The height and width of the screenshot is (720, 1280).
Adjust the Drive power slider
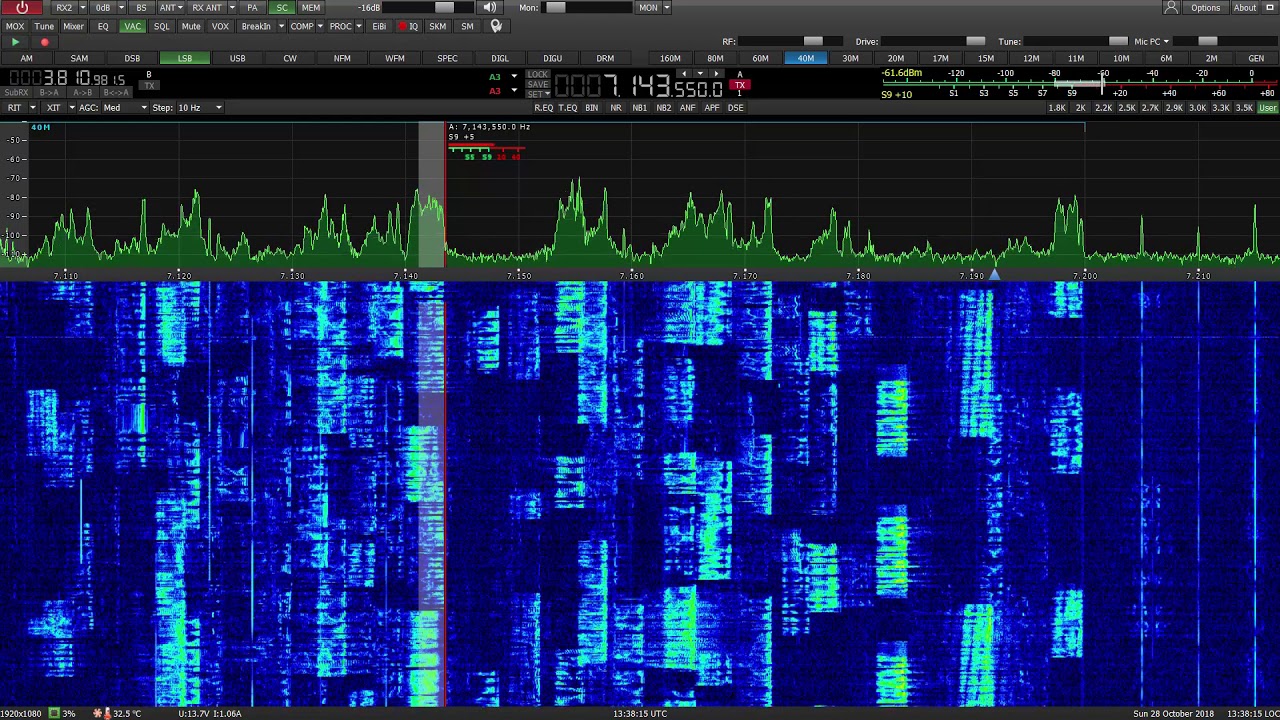tap(933, 42)
